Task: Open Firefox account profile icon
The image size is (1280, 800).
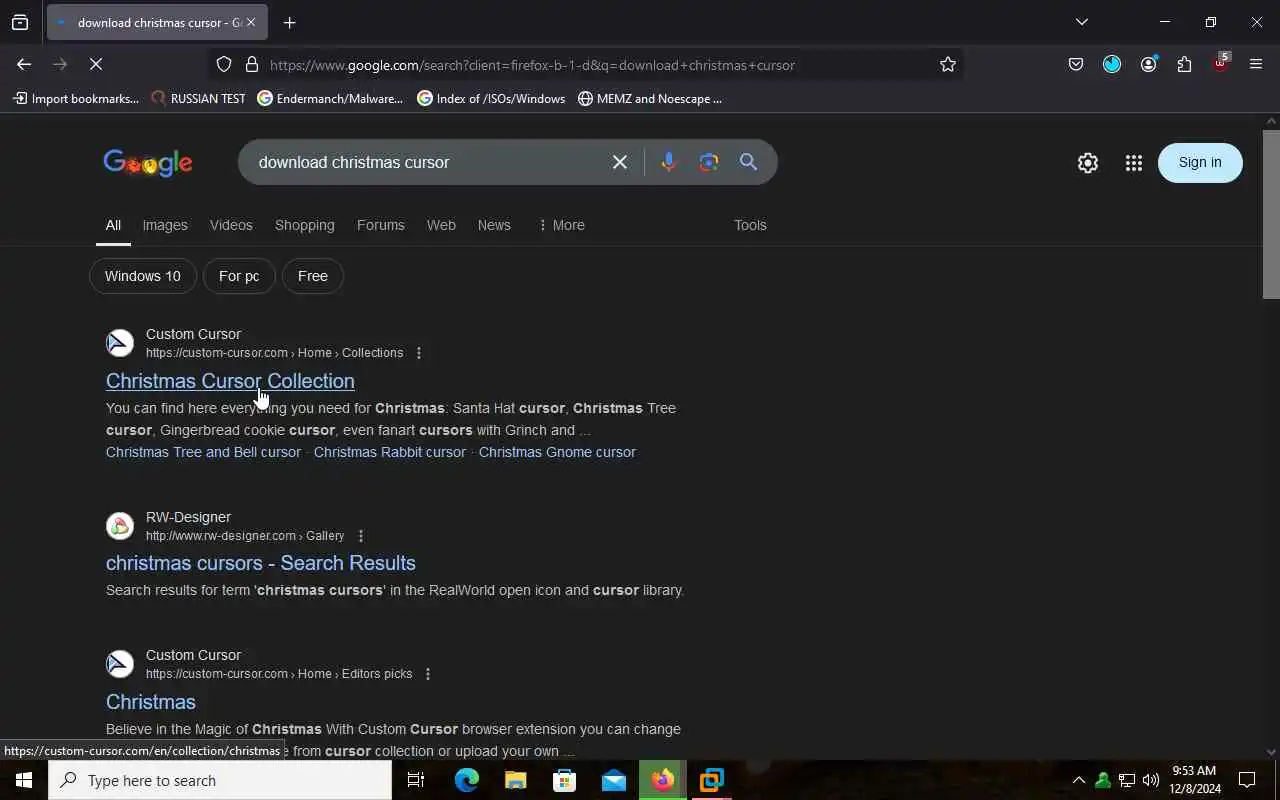Action: 1148,64
